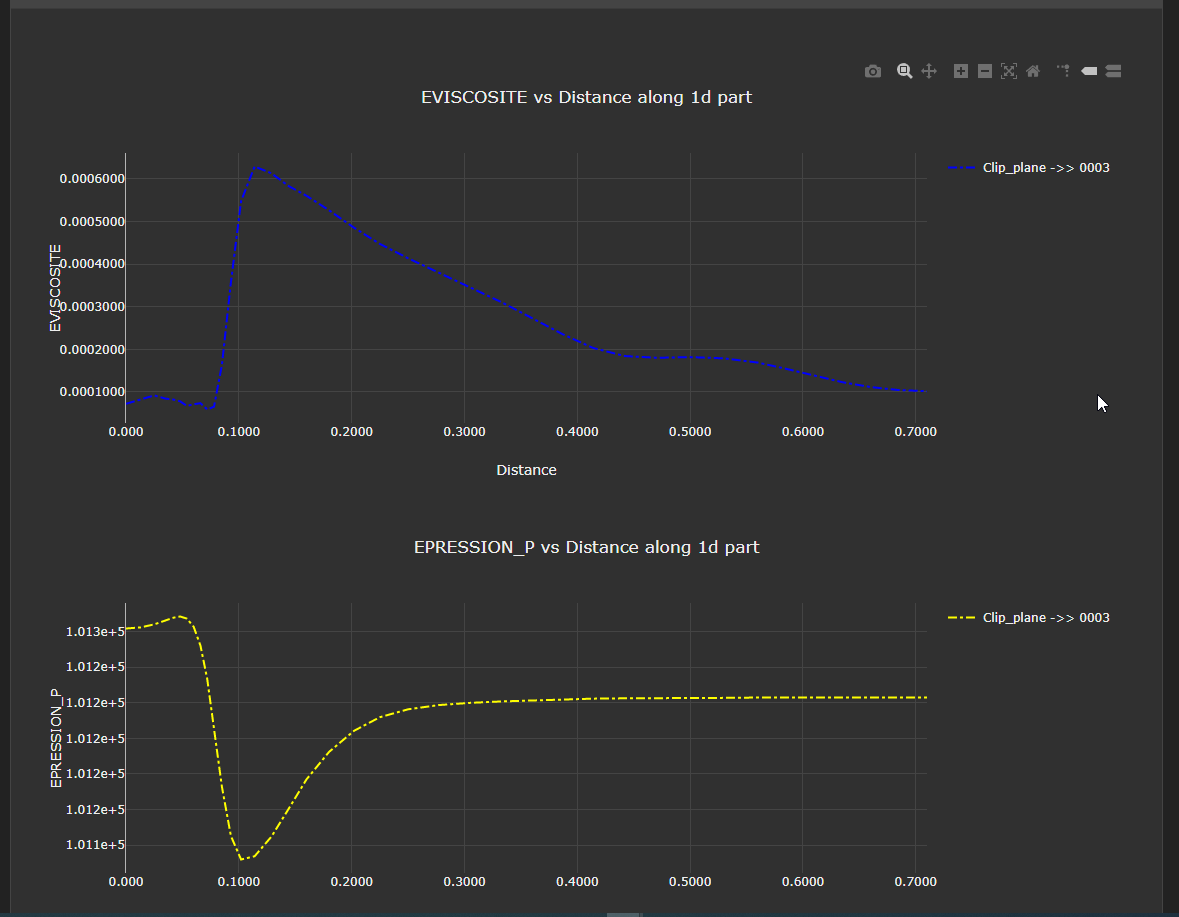
Task: Click the EVISCOSITE y-axis label
Action: click(x=56, y=288)
